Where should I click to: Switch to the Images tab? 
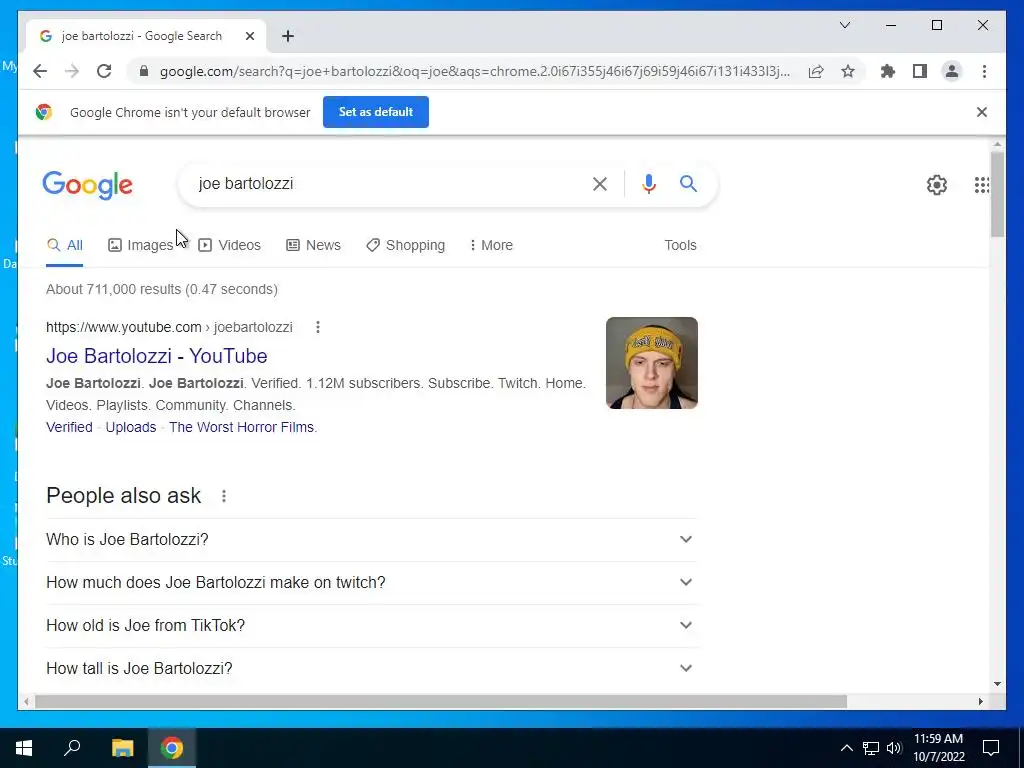(140, 246)
